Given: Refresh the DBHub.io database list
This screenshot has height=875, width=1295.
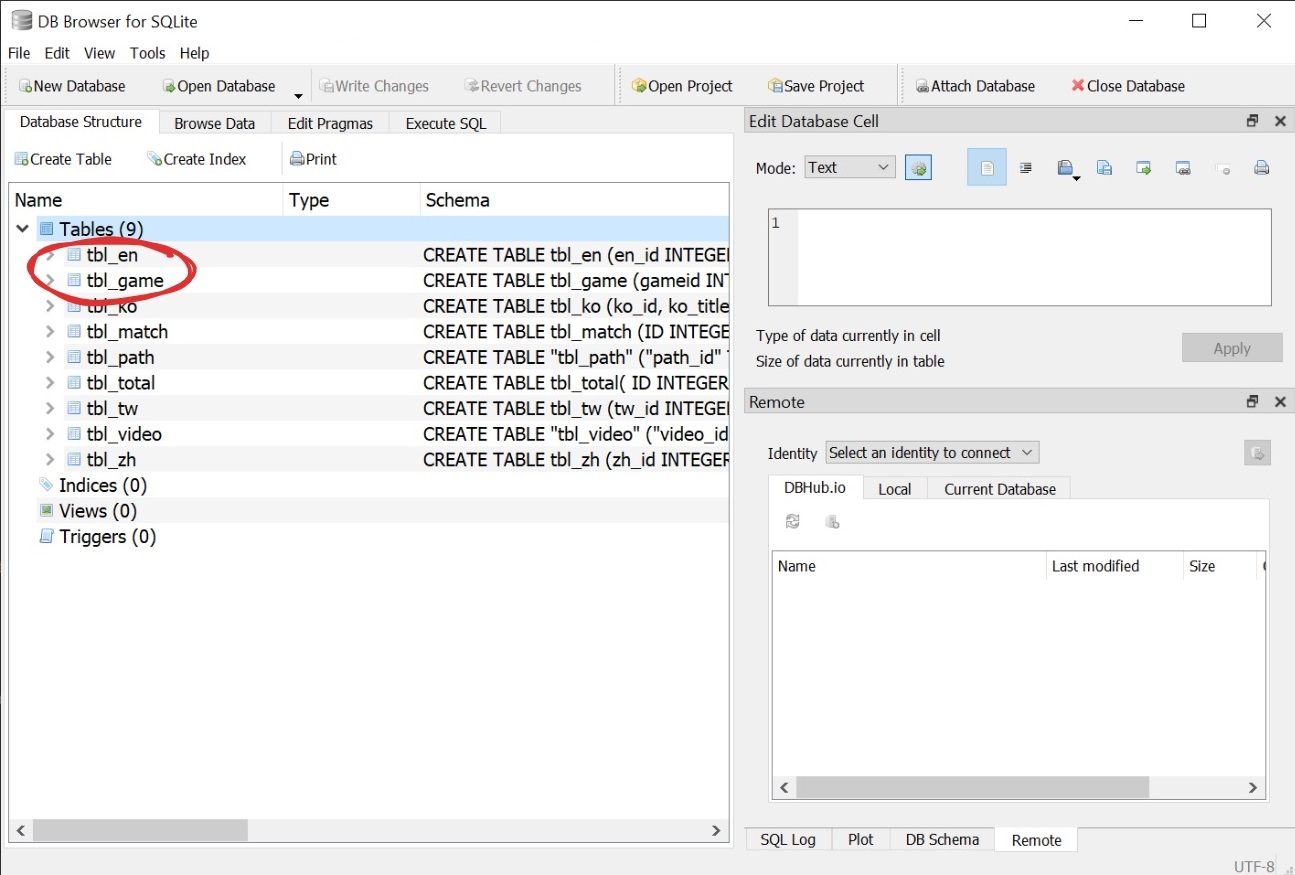Looking at the screenshot, I should pyautogui.click(x=792, y=521).
